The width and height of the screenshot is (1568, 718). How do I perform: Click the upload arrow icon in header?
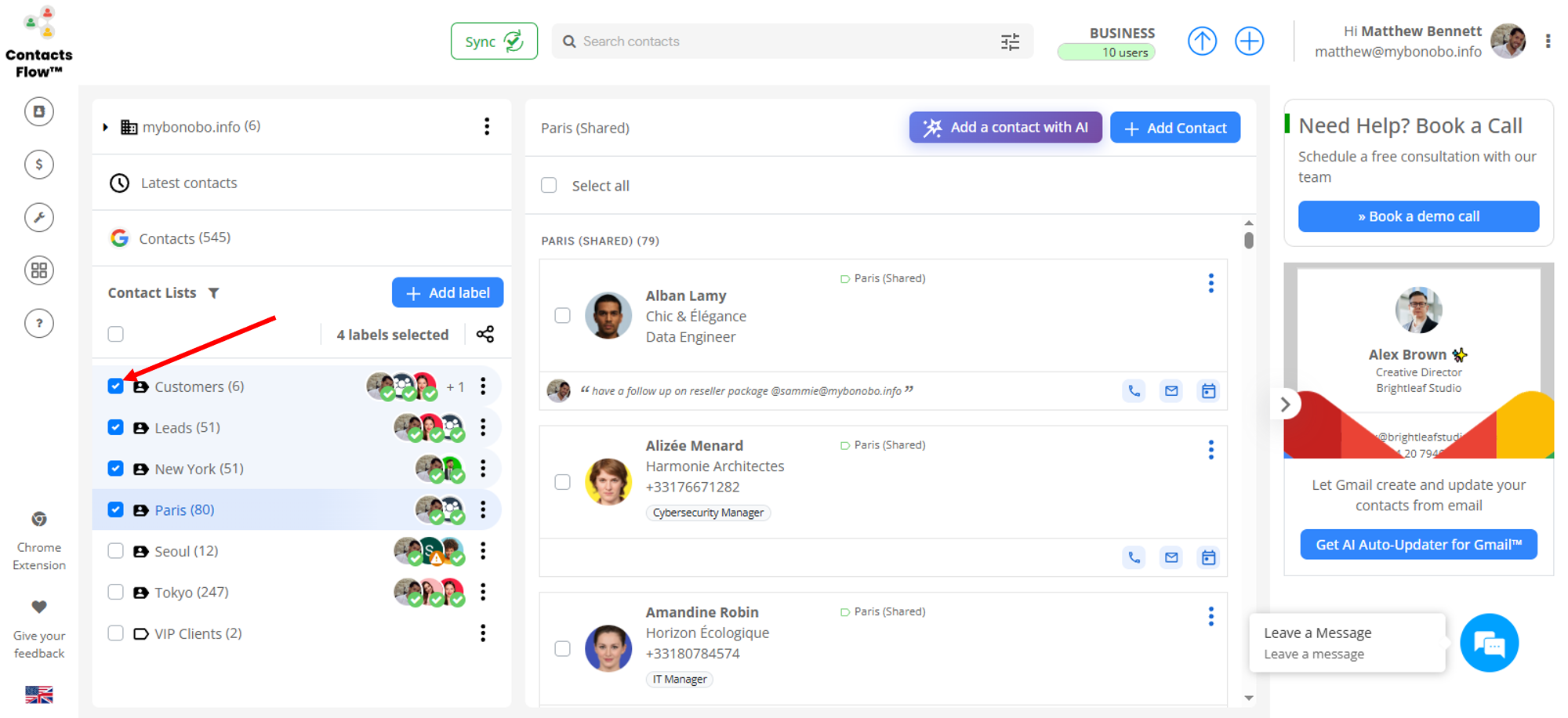click(1201, 42)
